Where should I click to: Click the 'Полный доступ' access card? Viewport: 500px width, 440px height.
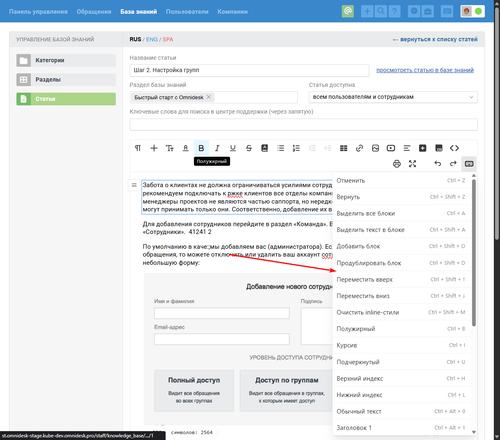194,390
